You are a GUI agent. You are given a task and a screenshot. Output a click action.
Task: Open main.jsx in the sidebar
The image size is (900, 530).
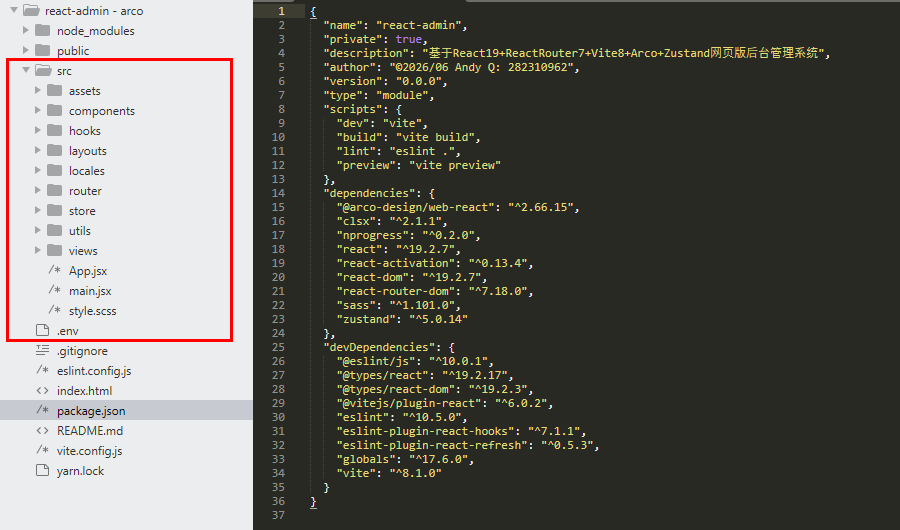click(90, 291)
